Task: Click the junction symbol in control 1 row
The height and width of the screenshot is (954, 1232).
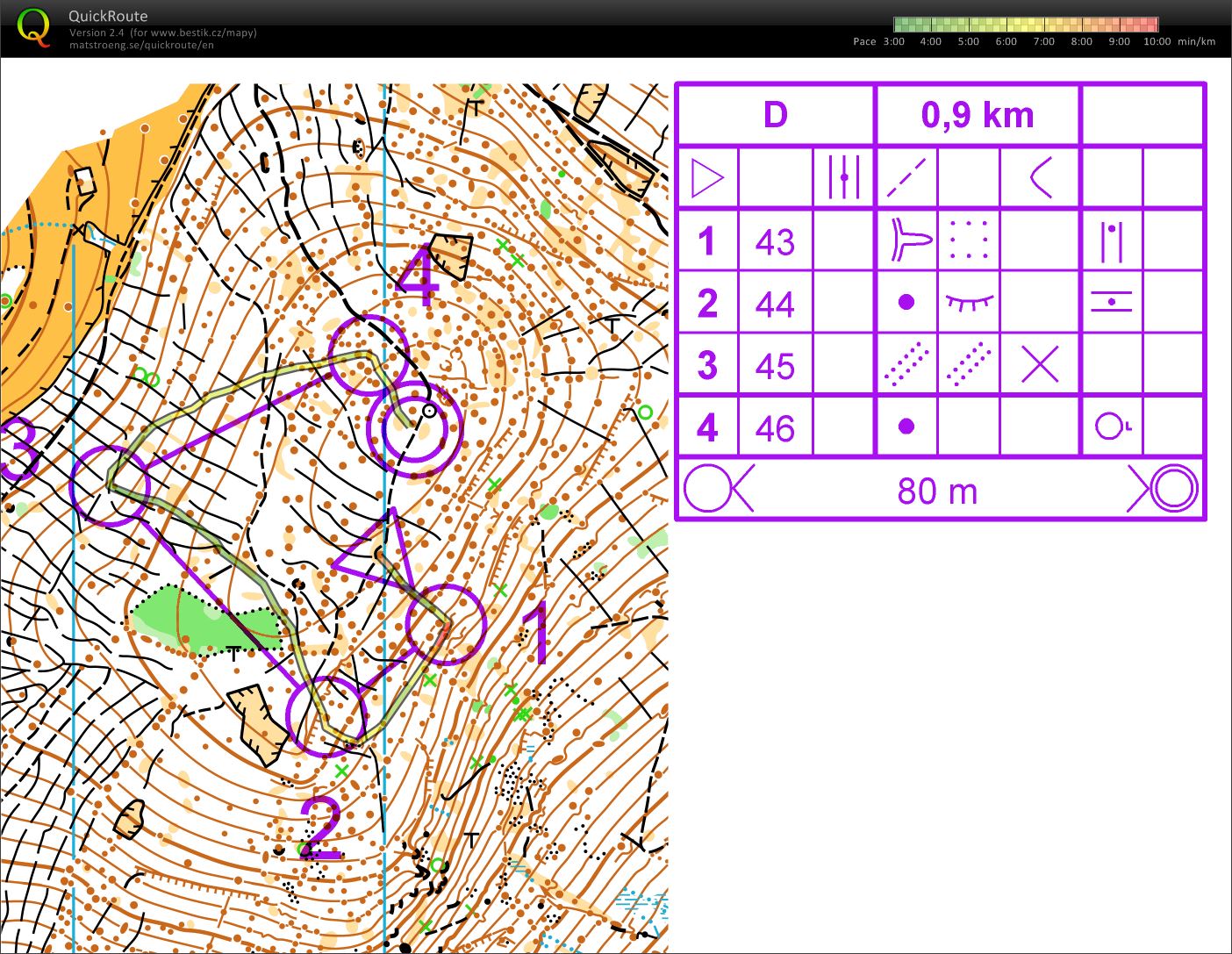Action: pyautogui.click(x=908, y=240)
